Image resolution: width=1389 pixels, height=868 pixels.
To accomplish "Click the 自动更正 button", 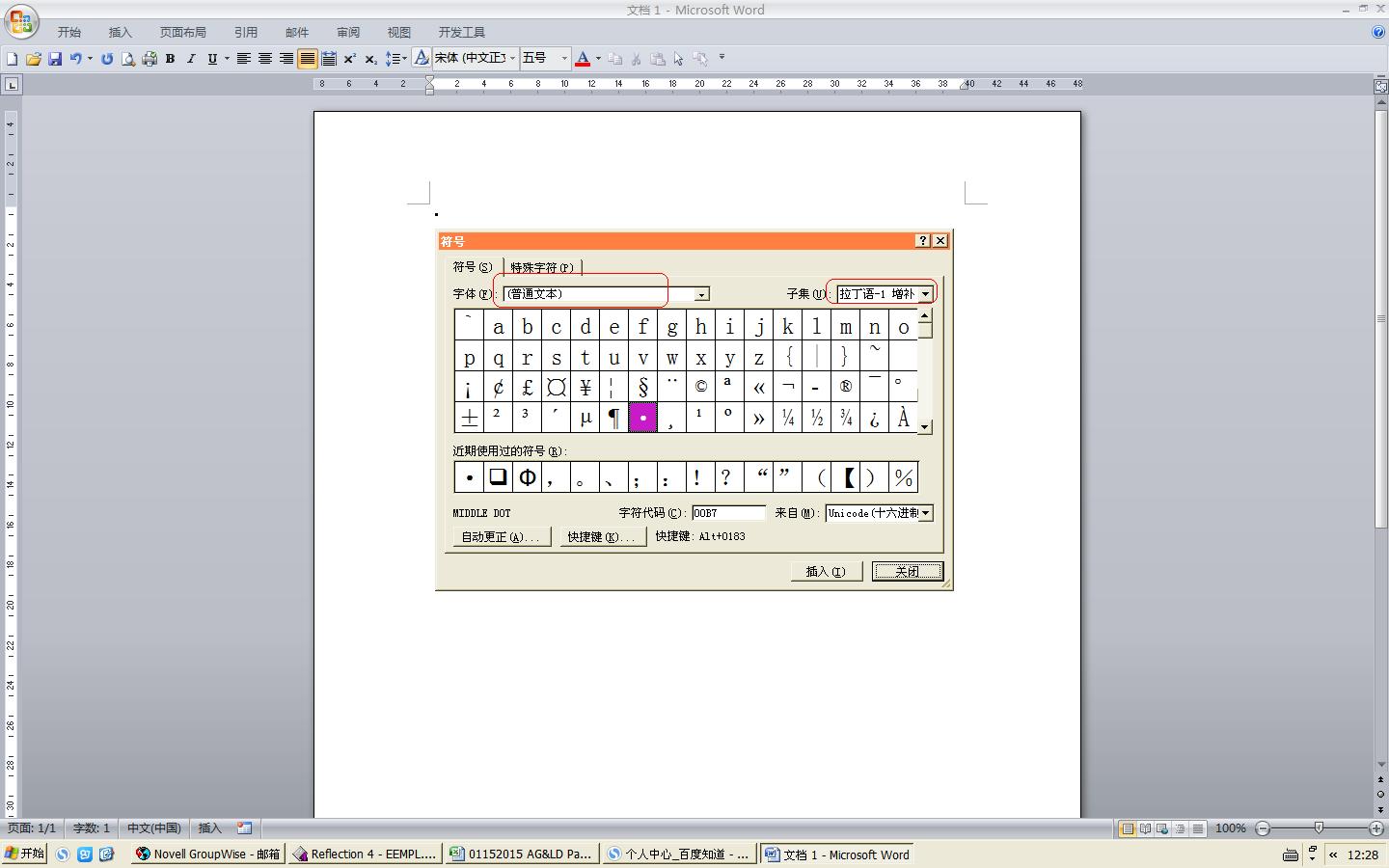I will point(501,537).
